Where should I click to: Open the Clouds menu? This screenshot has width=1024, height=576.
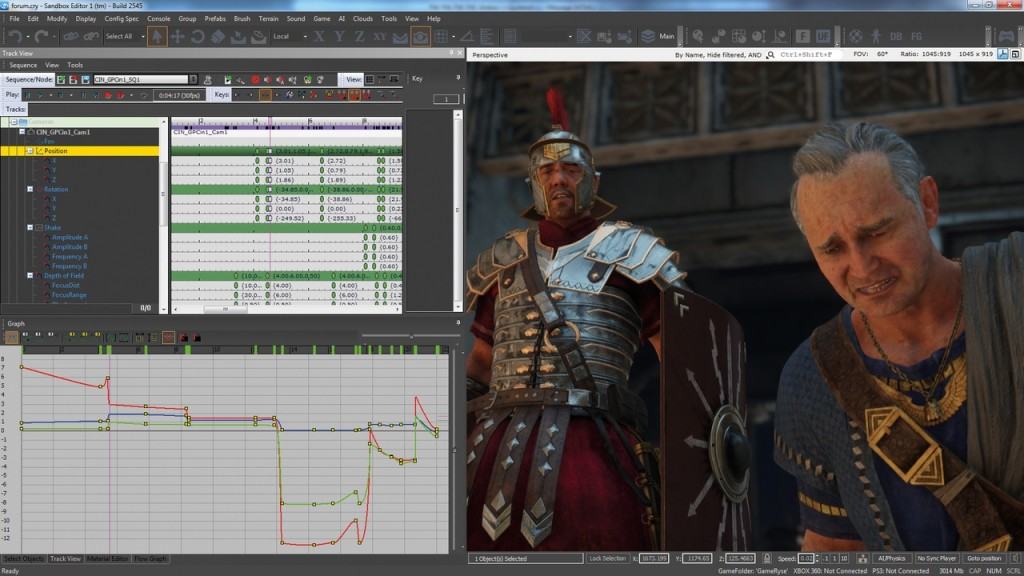363,19
